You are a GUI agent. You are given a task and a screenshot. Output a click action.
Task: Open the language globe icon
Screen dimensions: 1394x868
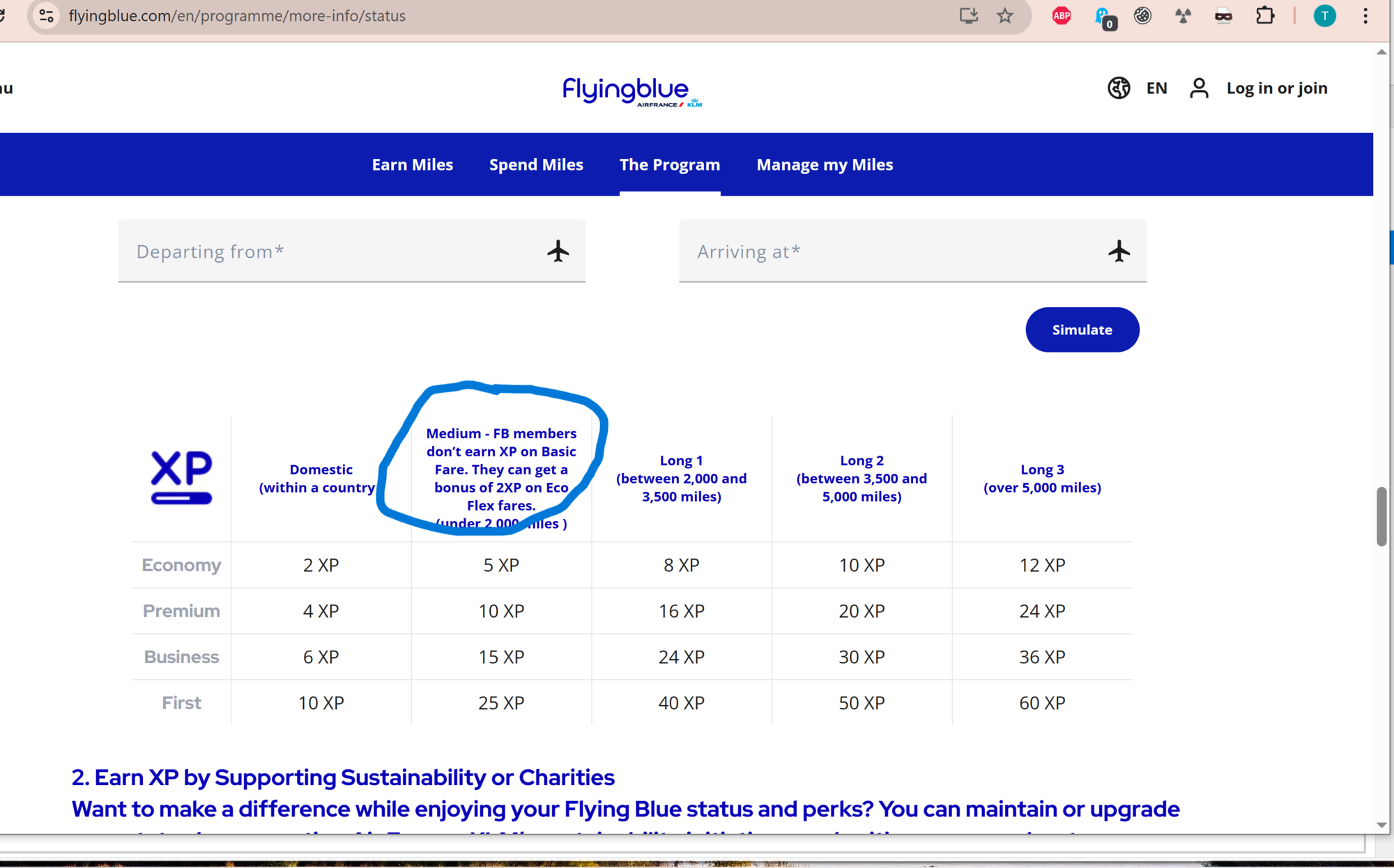pyautogui.click(x=1119, y=88)
